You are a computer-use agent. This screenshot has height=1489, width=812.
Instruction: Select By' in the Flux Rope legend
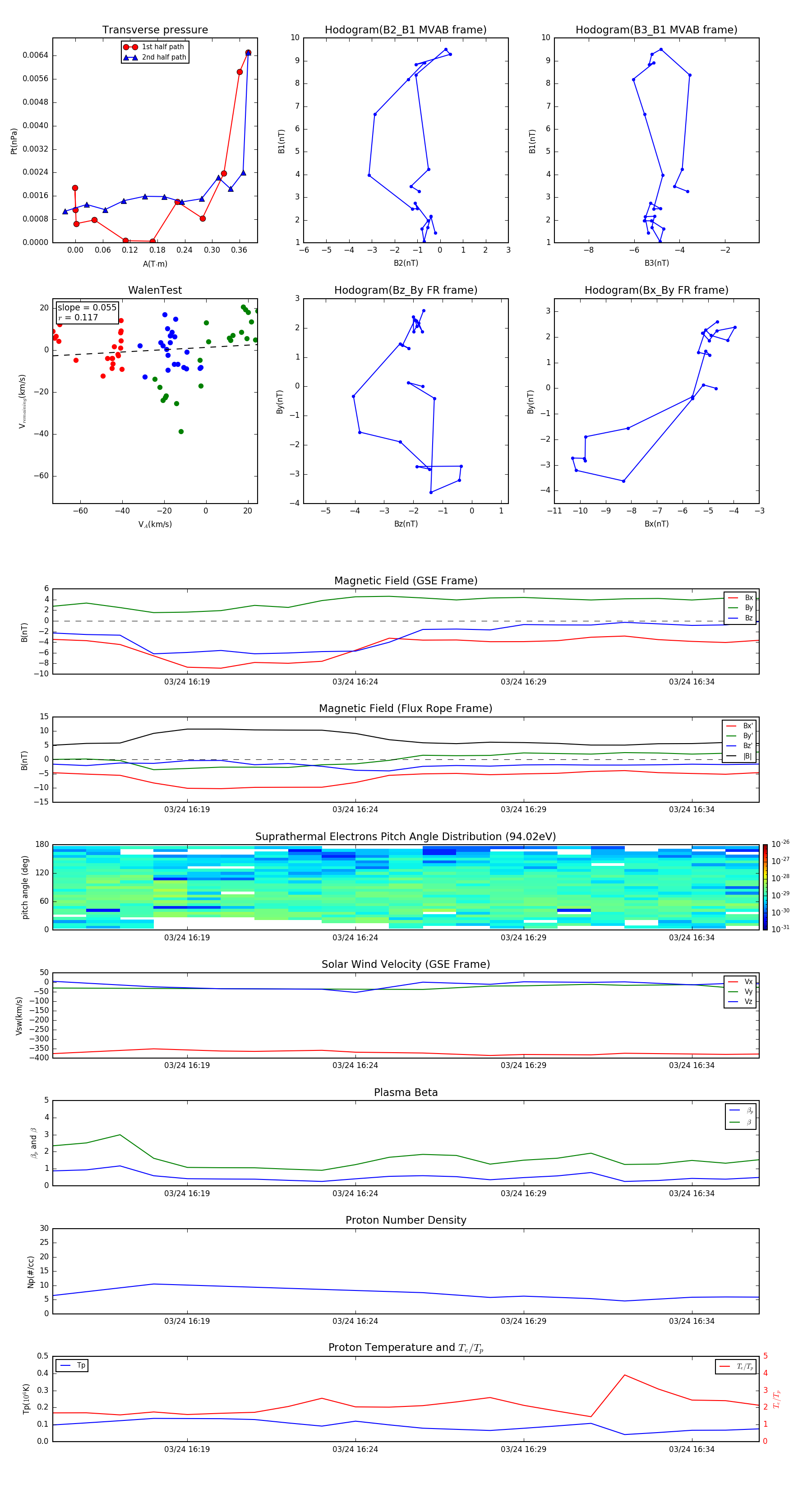pyautogui.click(x=739, y=736)
